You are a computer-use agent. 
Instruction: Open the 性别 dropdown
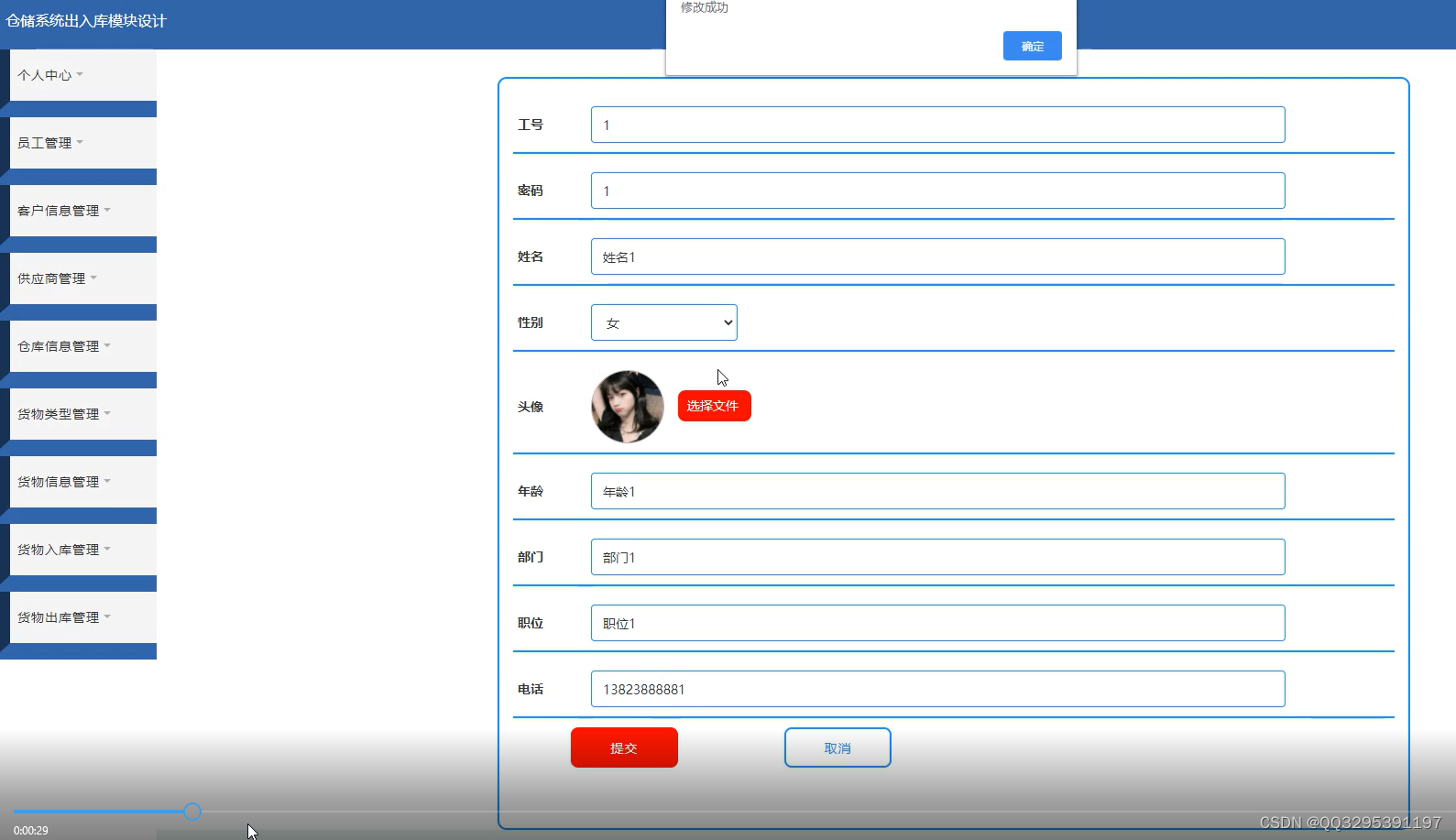pos(663,322)
